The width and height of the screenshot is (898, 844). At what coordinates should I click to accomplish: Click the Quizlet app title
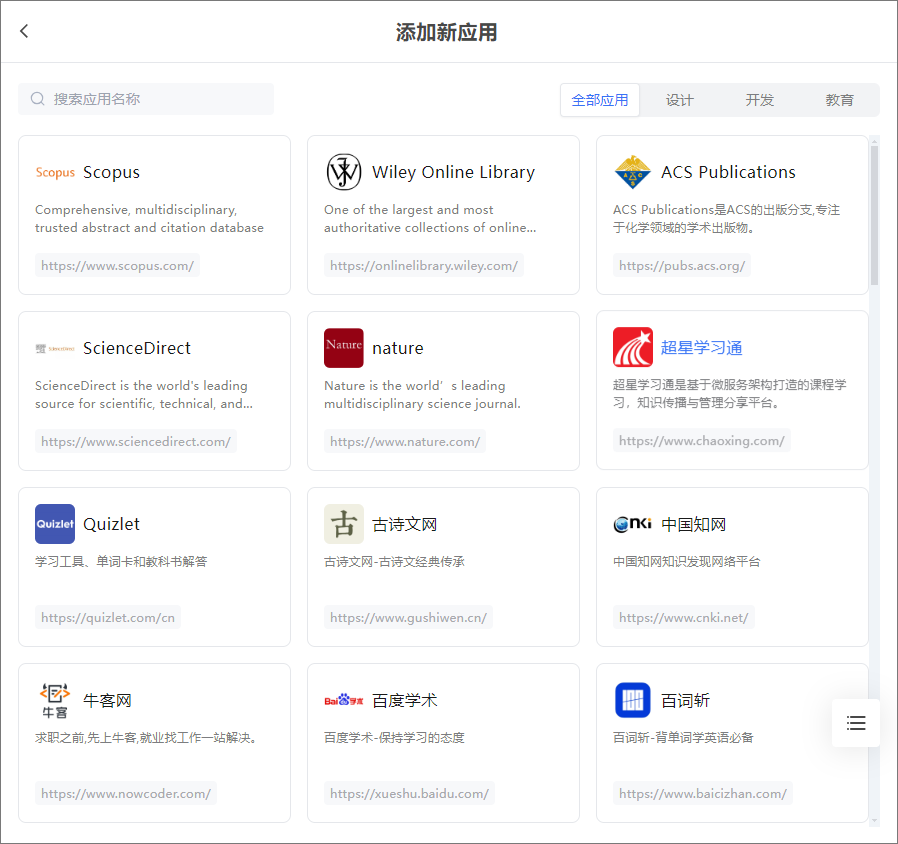coord(111,524)
